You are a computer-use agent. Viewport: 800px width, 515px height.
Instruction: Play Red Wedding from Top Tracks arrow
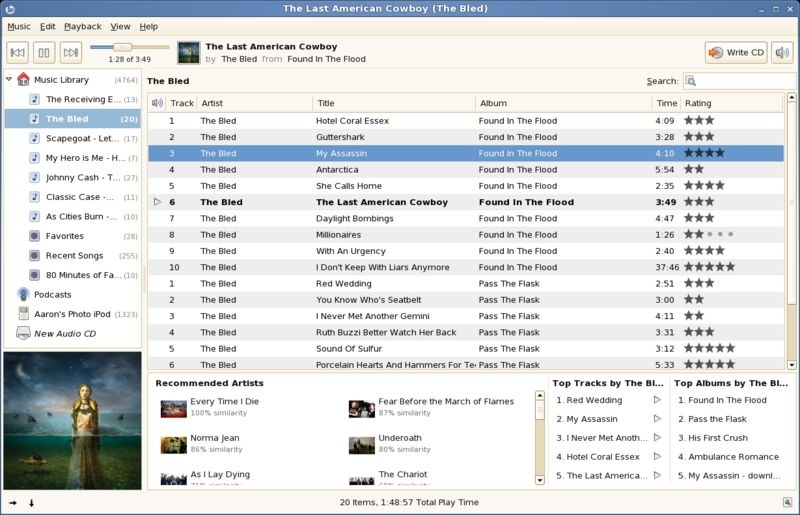[657, 400]
